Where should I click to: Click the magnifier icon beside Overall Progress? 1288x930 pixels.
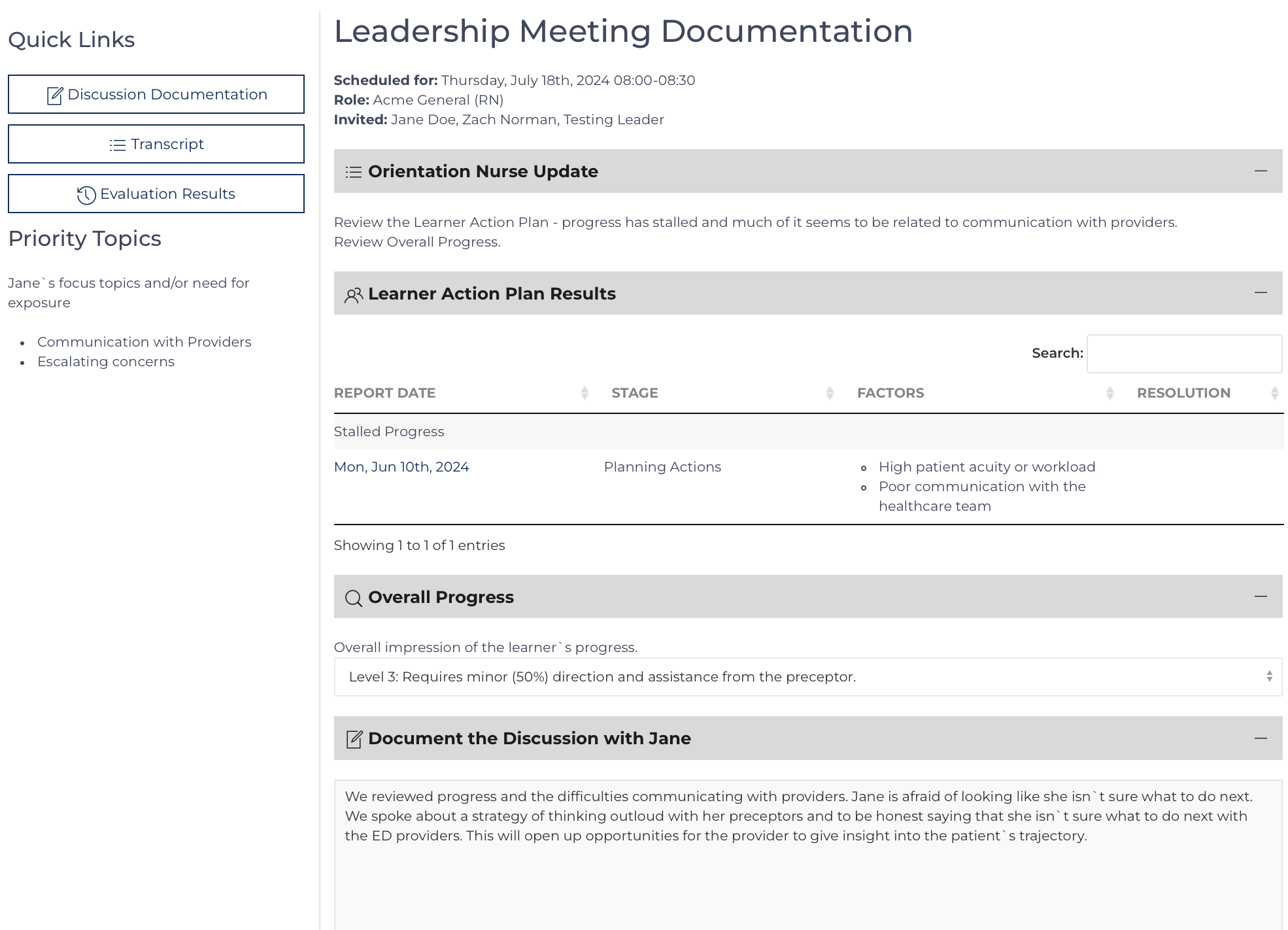click(354, 598)
